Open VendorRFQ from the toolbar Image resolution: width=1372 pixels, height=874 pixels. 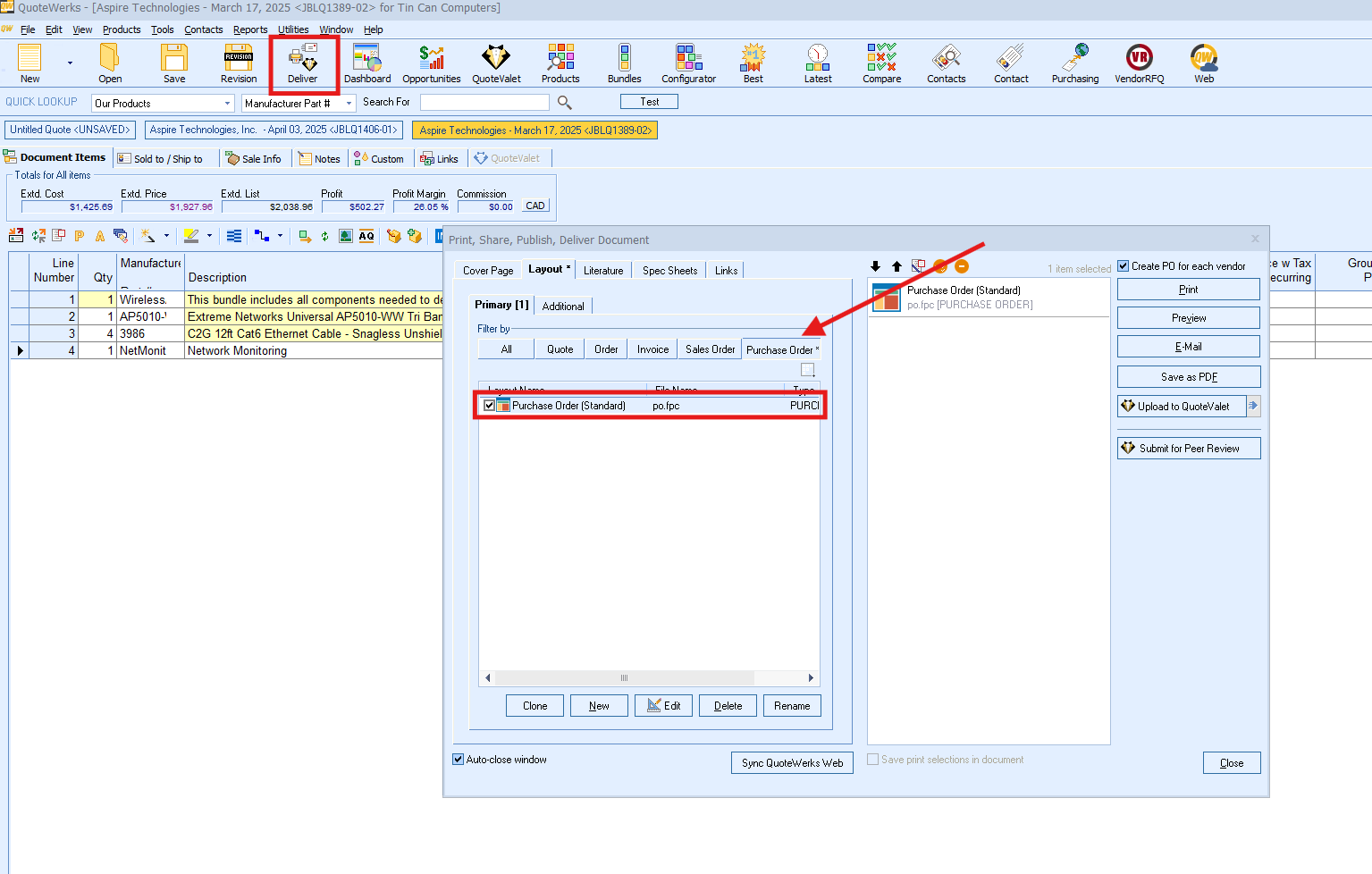click(x=1140, y=63)
